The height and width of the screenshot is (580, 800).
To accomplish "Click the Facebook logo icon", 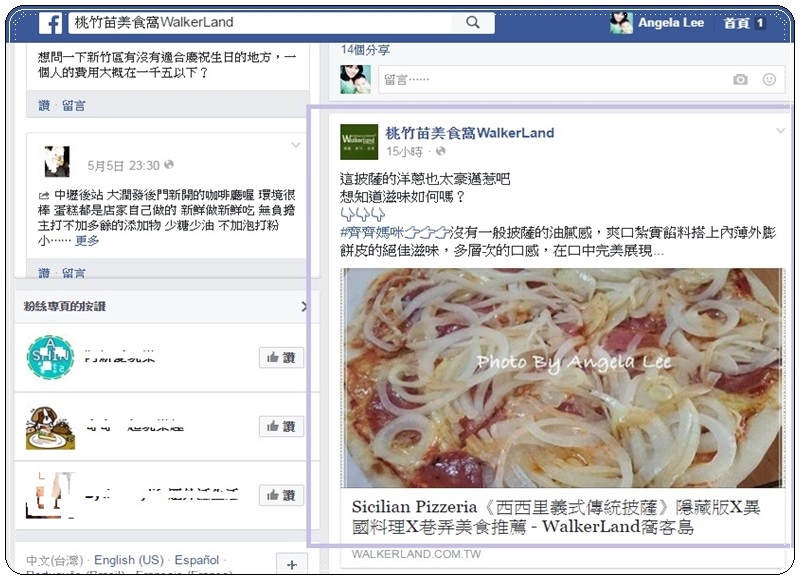I will (x=51, y=23).
